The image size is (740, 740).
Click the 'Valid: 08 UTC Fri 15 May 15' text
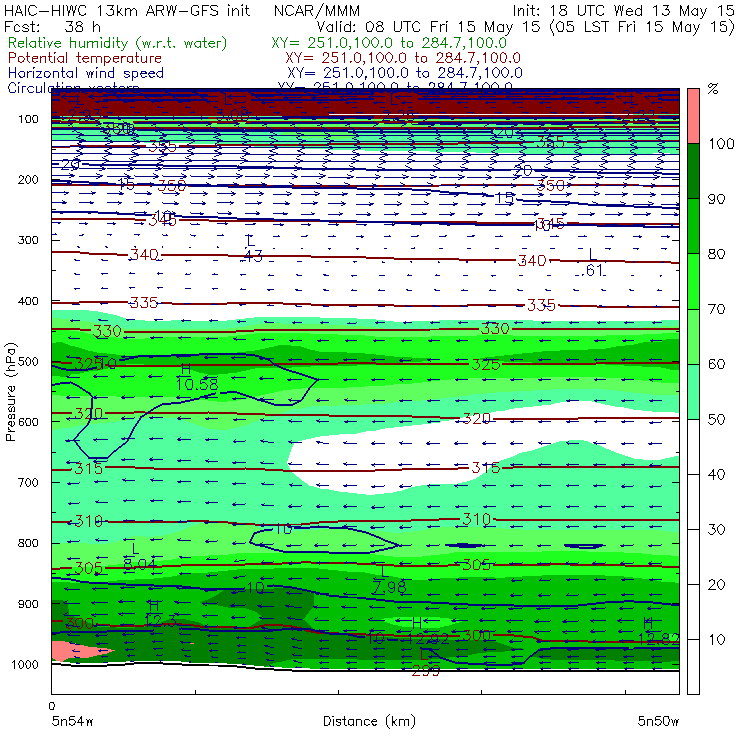428,26
